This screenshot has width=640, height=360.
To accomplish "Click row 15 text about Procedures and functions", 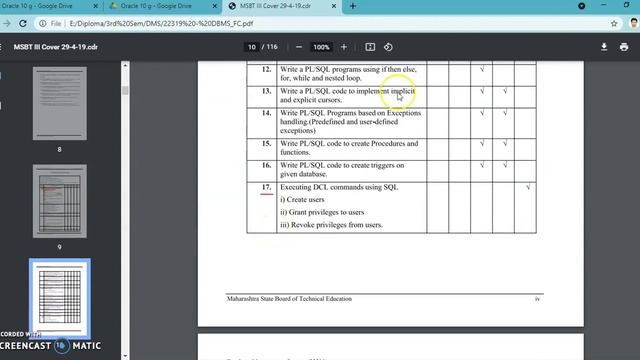I will (x=349, y=148).
